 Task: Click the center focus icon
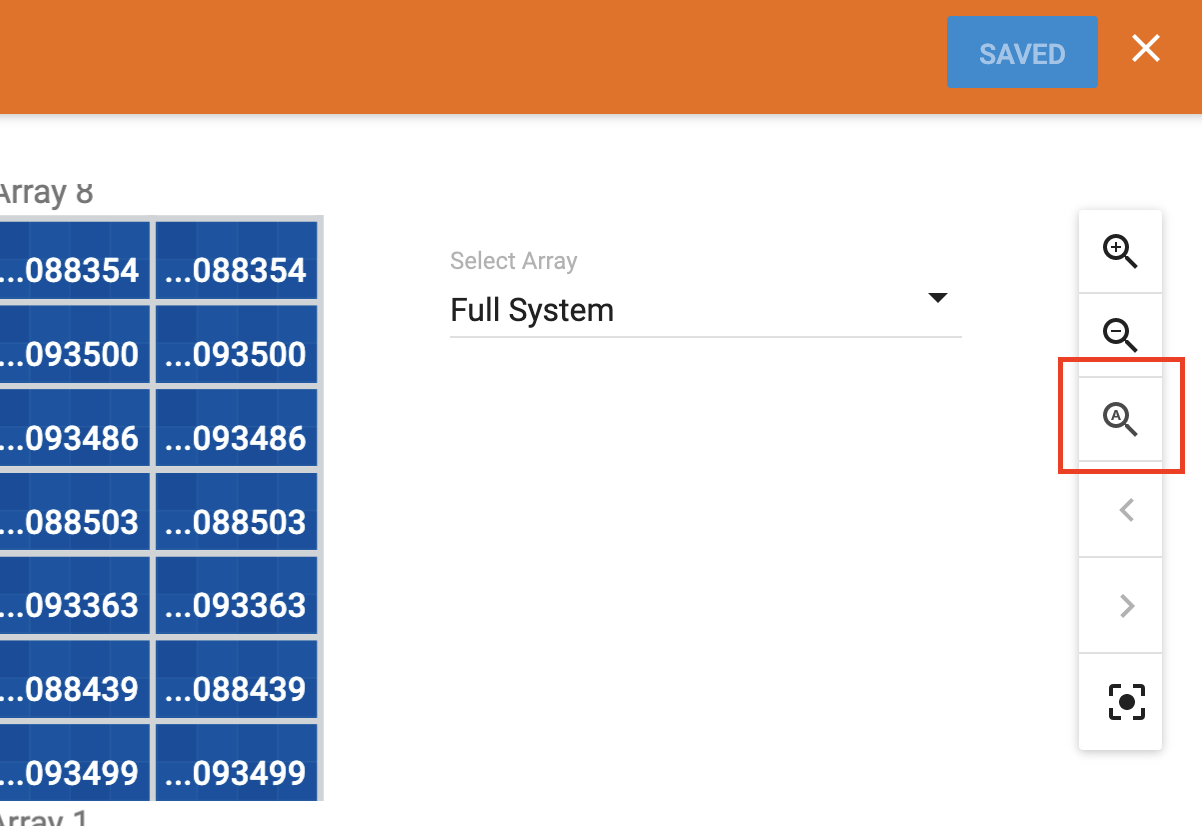(1128, 701)
